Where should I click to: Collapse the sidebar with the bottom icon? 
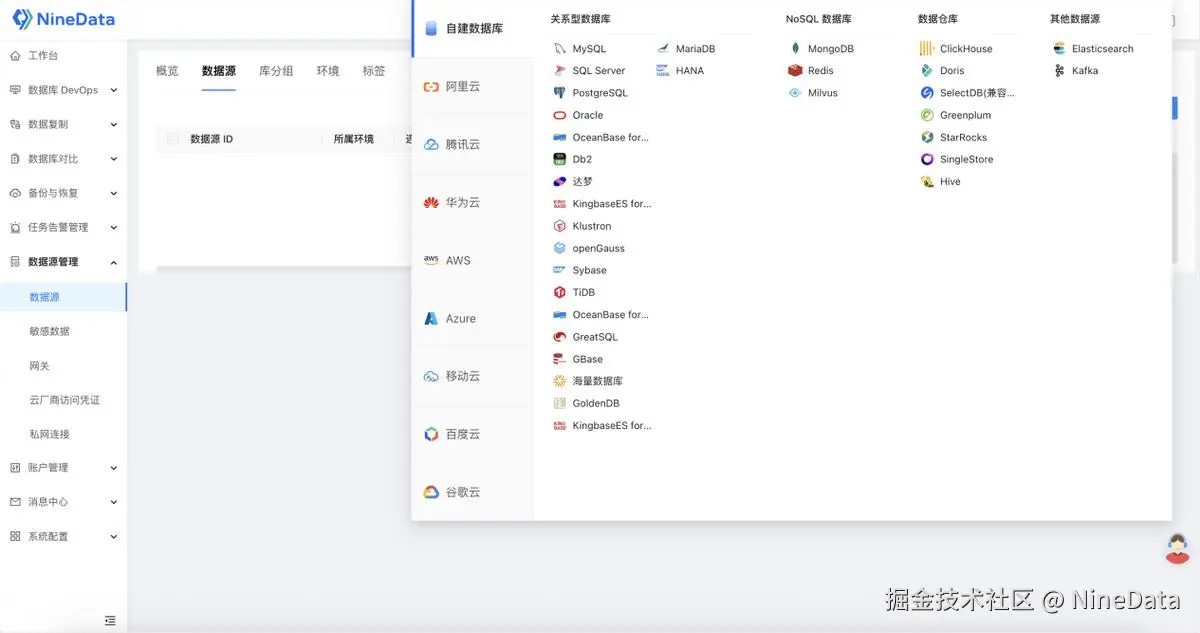click(110, 621)
